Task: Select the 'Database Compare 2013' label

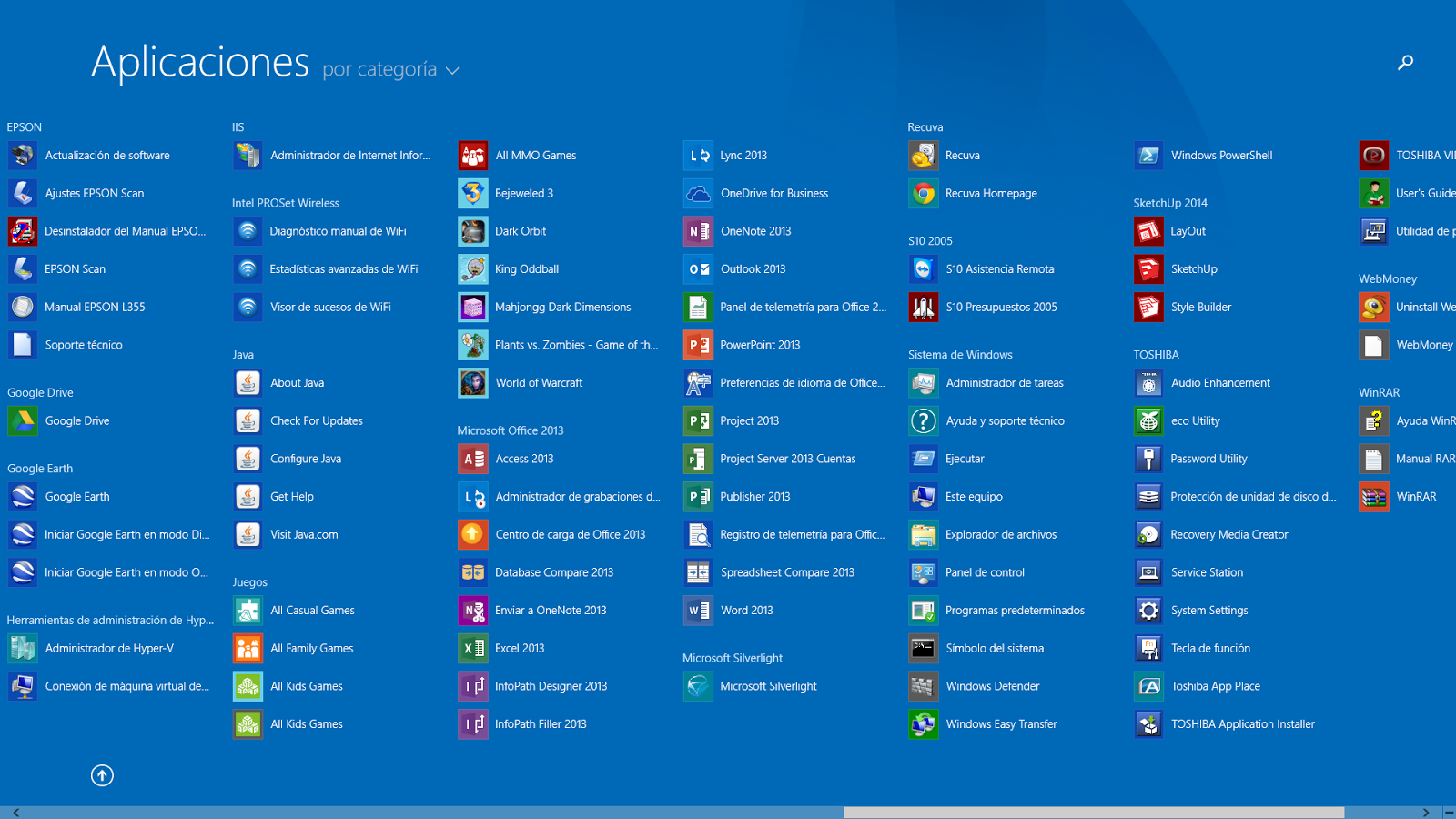Action: tap(554, 572)
